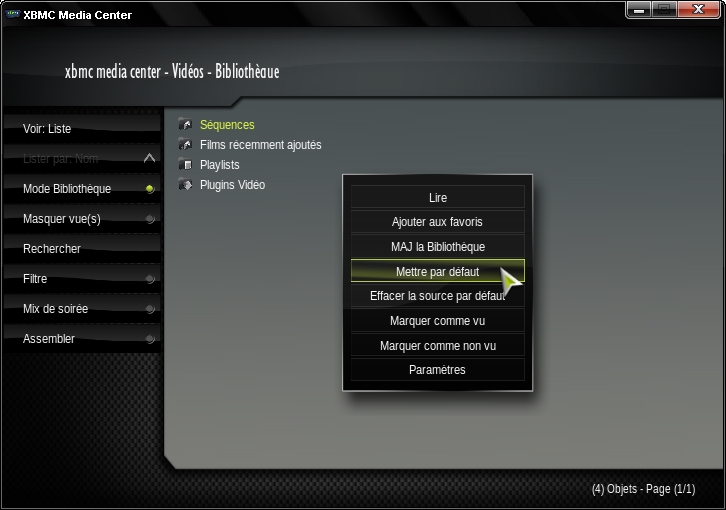726x510 pixels.
Task: Select Marquer comme vu
Action: coord(437,321)
